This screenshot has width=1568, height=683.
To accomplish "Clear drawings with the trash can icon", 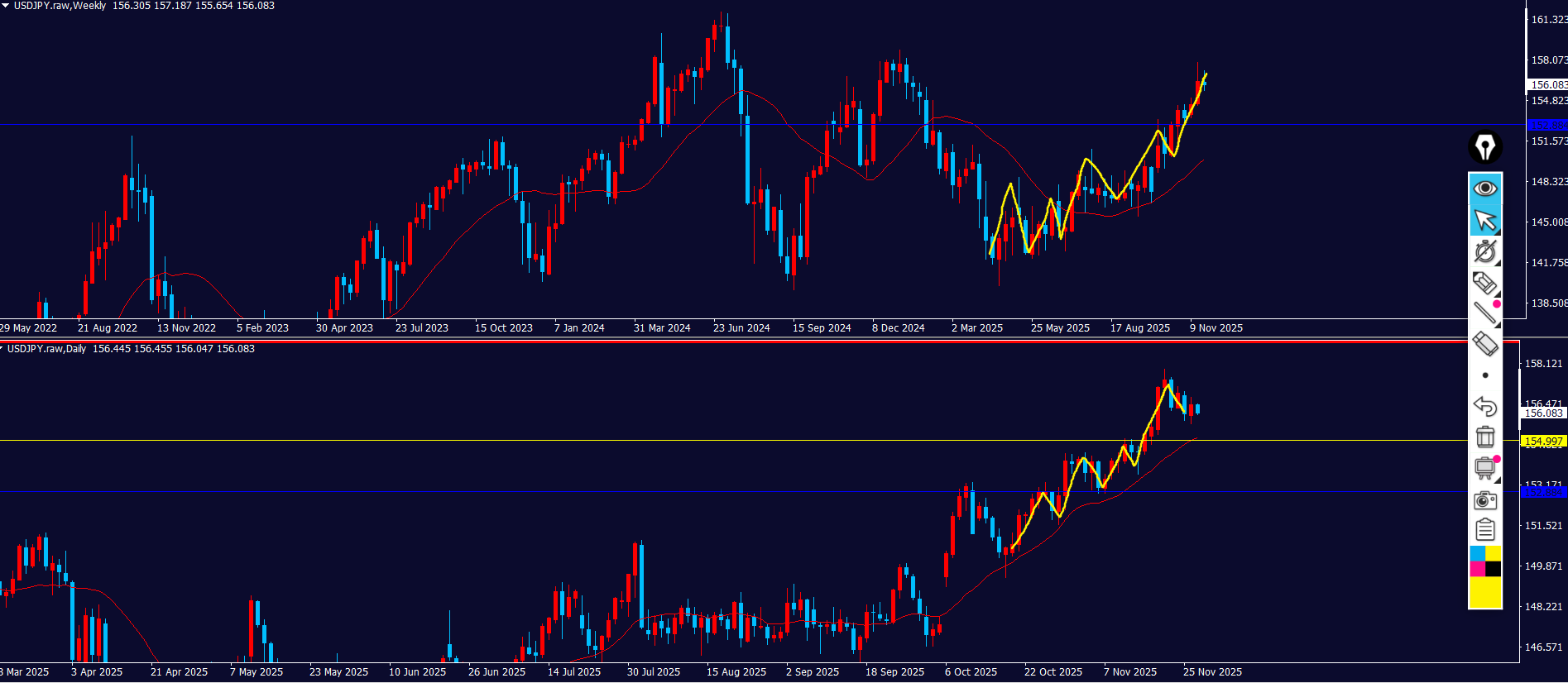I will tap(1485, 437).
